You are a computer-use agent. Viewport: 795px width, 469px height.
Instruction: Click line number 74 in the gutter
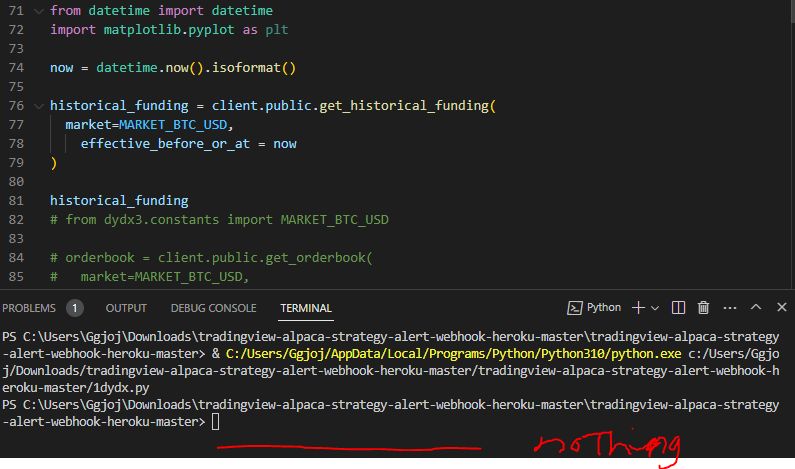(x=16, y=68)
